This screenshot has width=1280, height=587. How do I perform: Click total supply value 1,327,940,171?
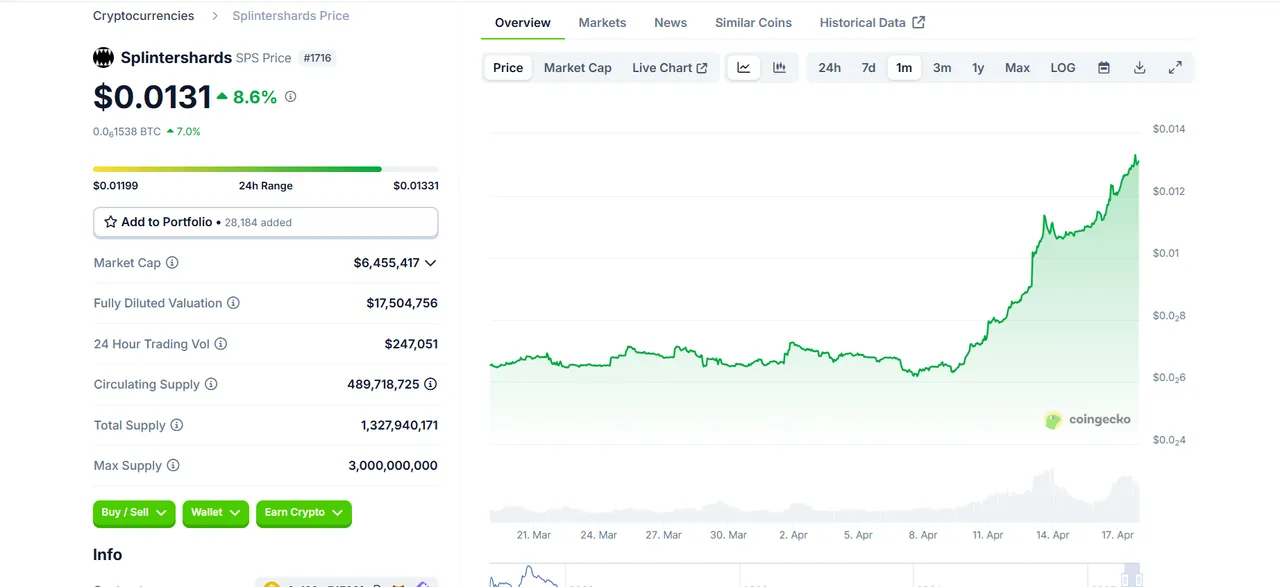(x=399, y=425)
